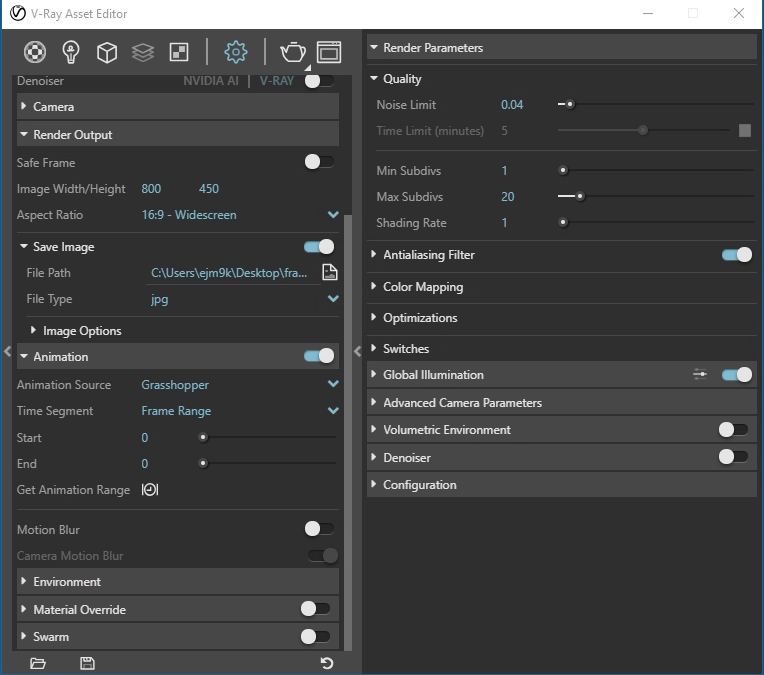Collapse left panel with left-edge arrow

click(7, 351)
